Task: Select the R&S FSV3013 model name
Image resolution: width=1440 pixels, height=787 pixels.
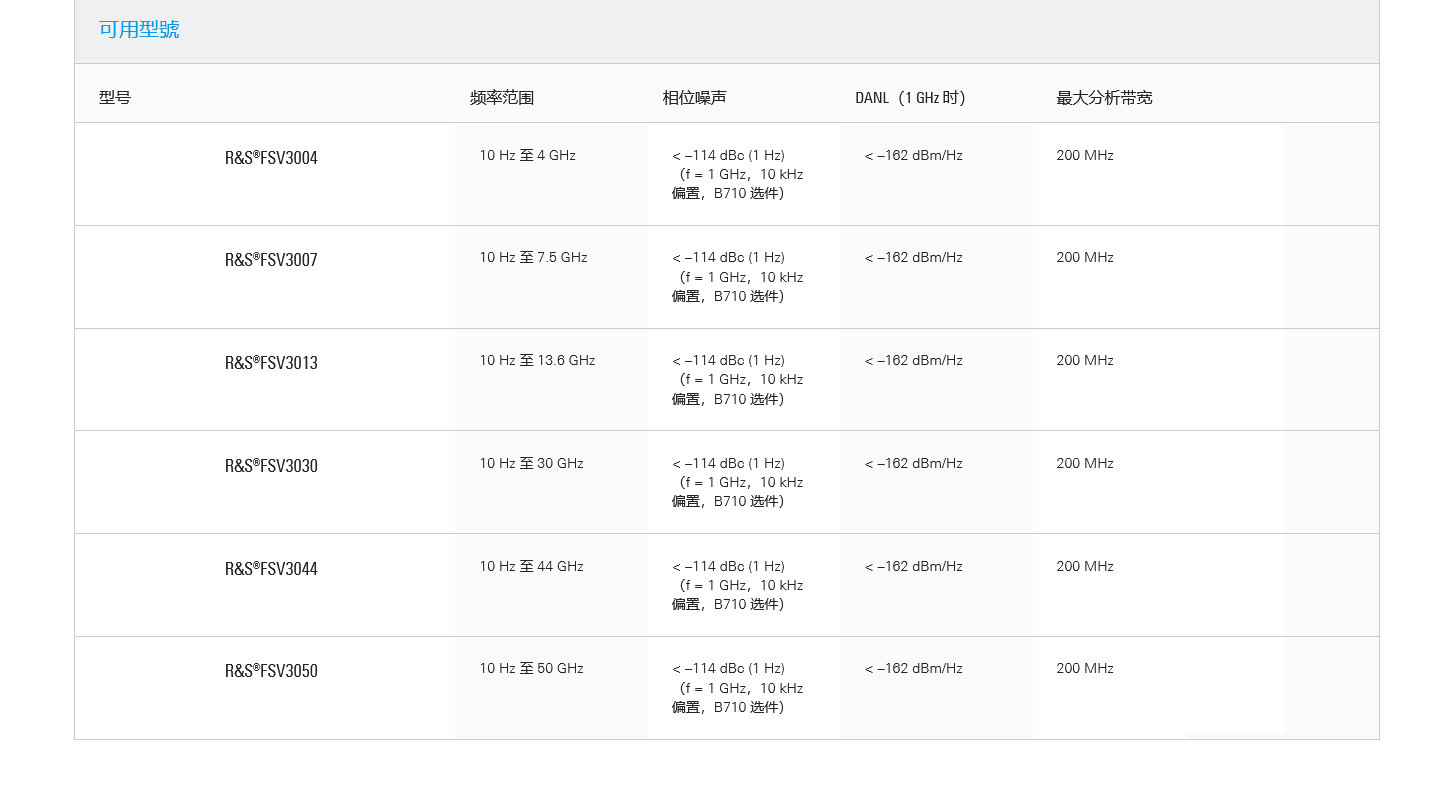Action: point(271,363)
